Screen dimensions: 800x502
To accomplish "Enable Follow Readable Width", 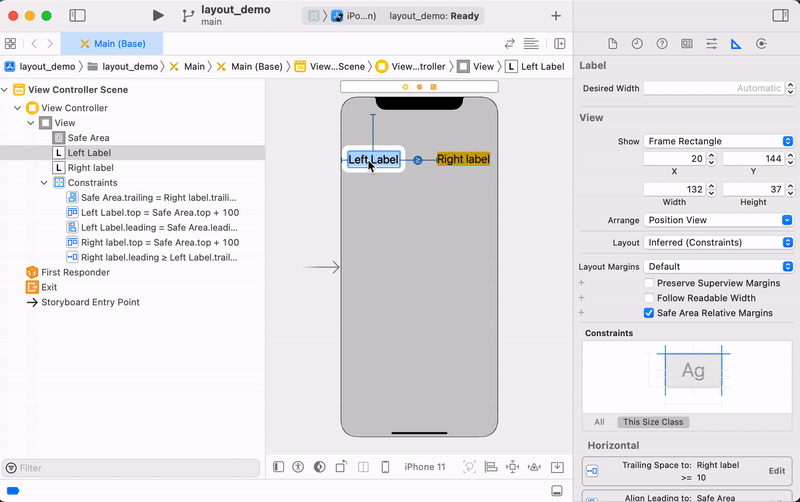I will [648, 298].
